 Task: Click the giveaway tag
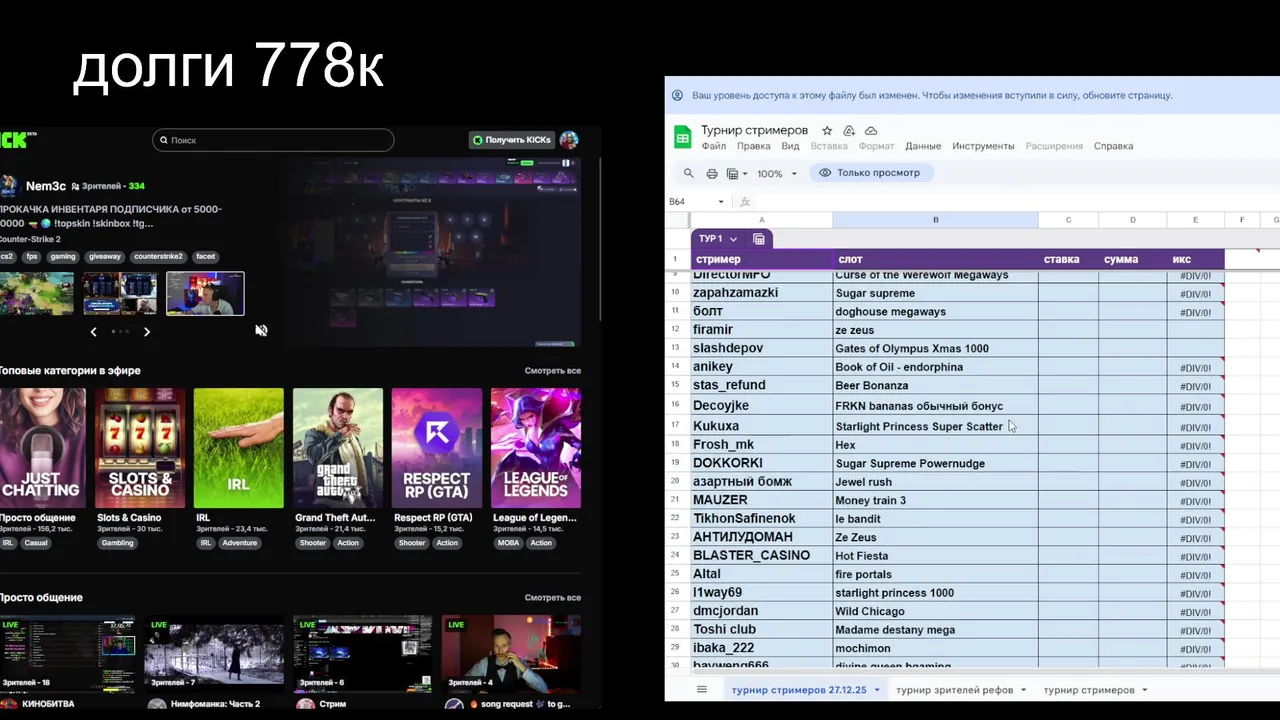pyautogui.click(x=106, y=257)
